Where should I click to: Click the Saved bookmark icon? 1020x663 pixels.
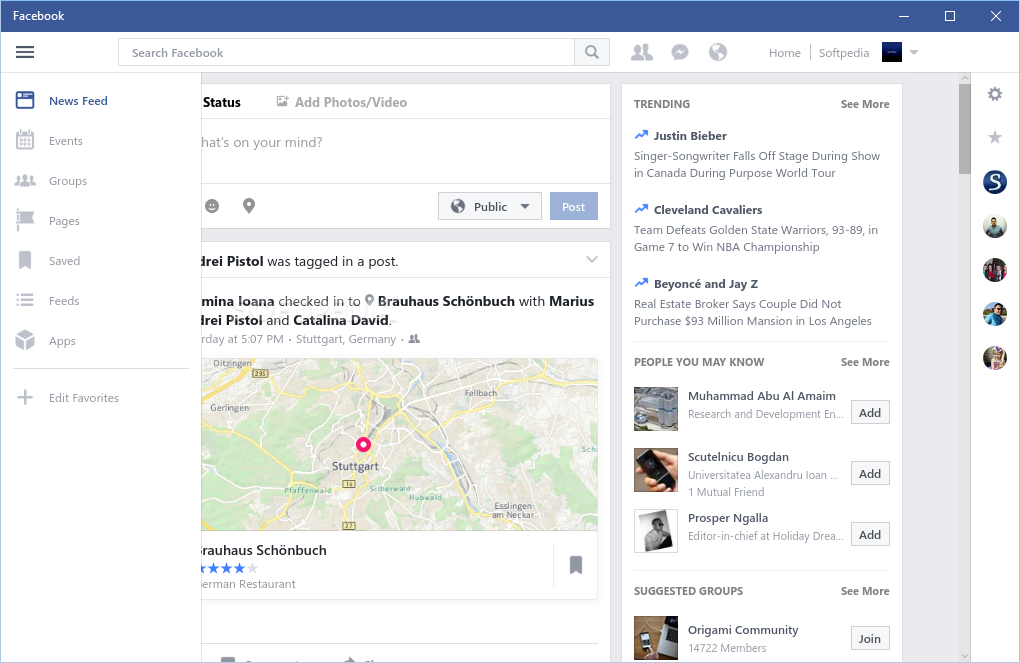(x=25, y=260)
